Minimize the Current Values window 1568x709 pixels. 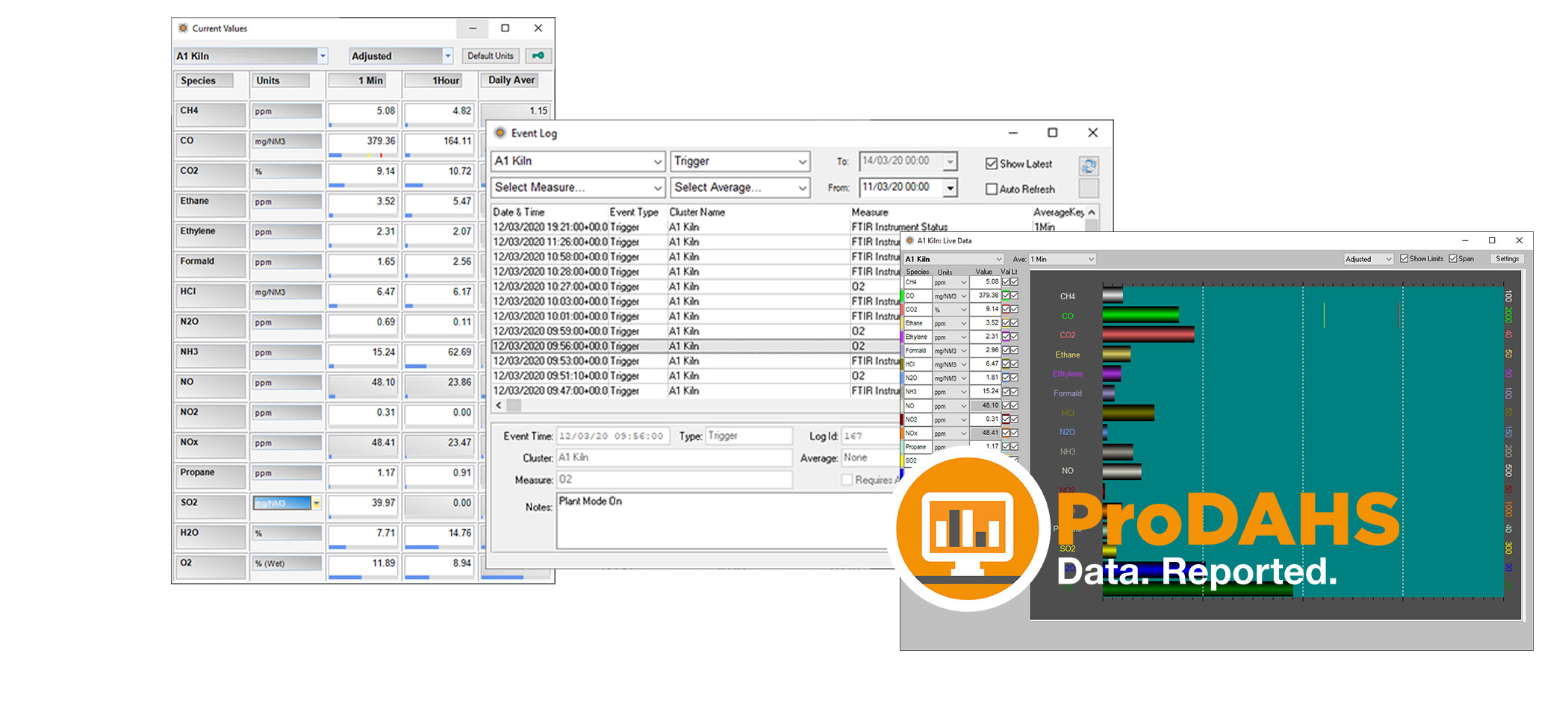(473, 28)
